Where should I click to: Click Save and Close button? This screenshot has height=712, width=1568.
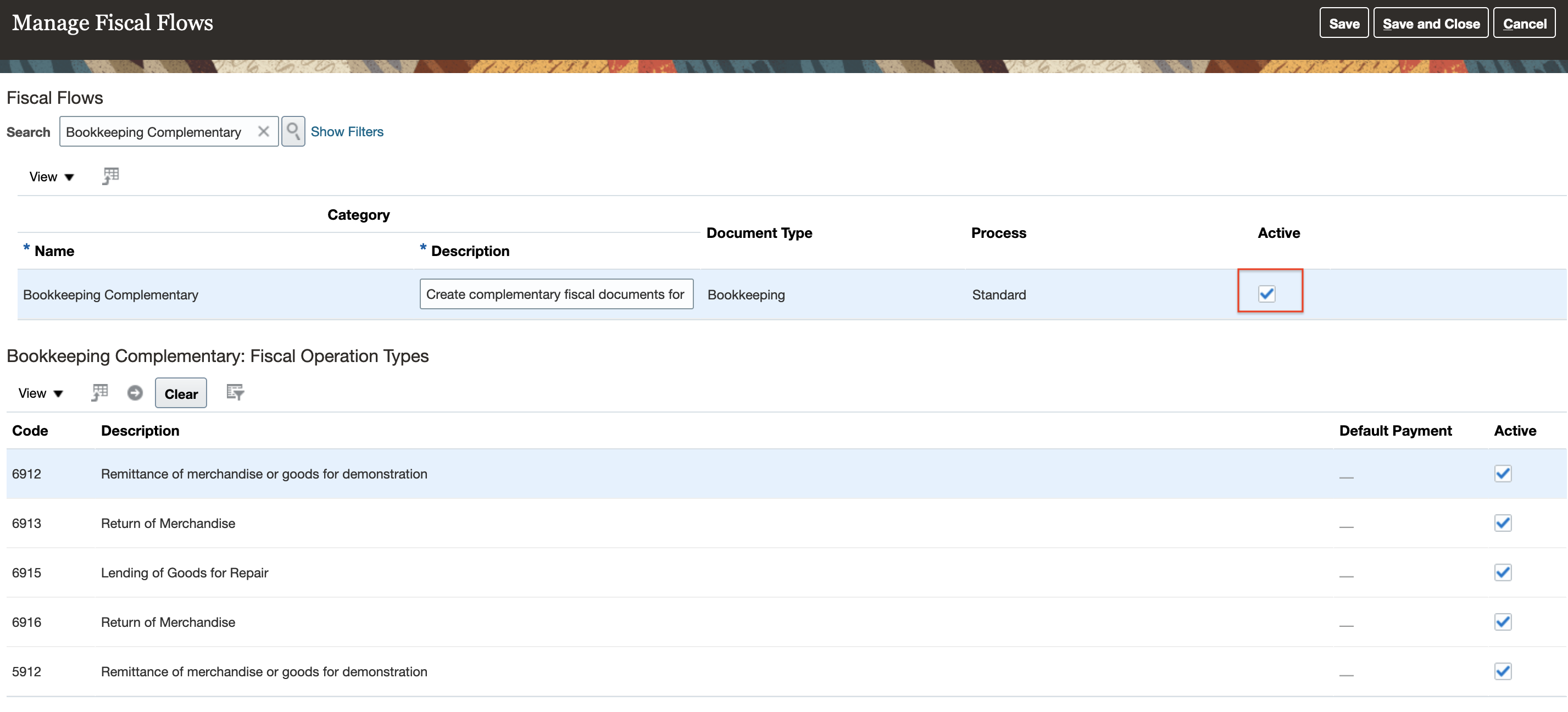[x=1431, y=23]
